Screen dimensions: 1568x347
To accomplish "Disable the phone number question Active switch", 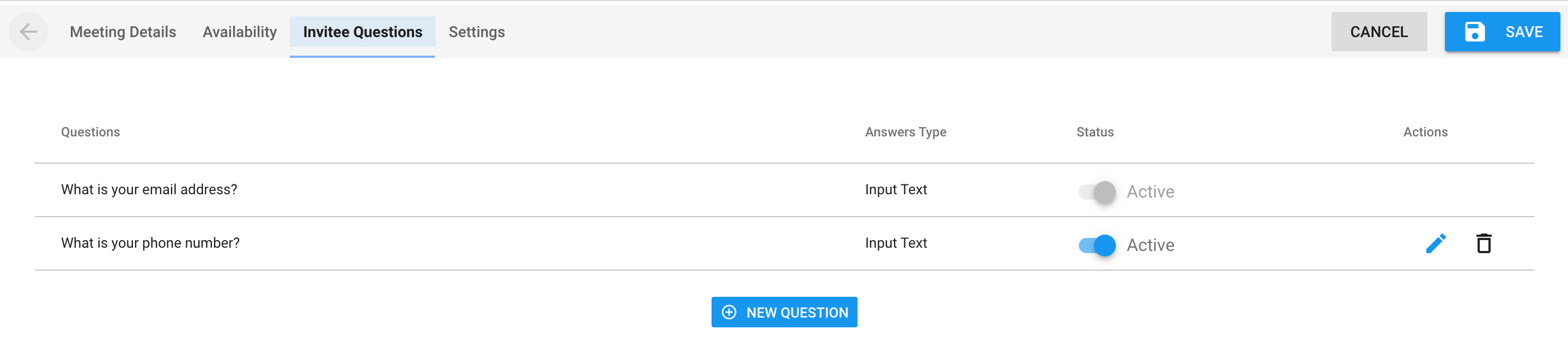I will pyautogui.click(x=1097, y=246).
